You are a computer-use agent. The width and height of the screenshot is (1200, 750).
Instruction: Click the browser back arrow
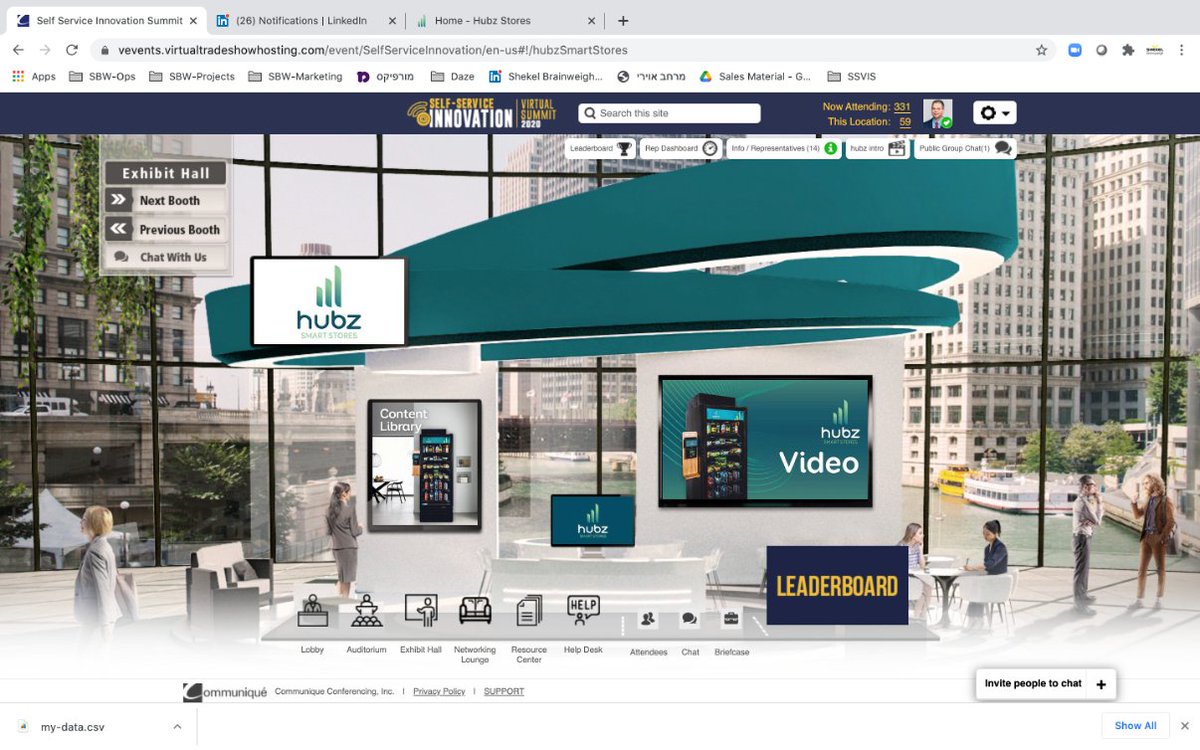pyautogui.click(x=18, y=49)
